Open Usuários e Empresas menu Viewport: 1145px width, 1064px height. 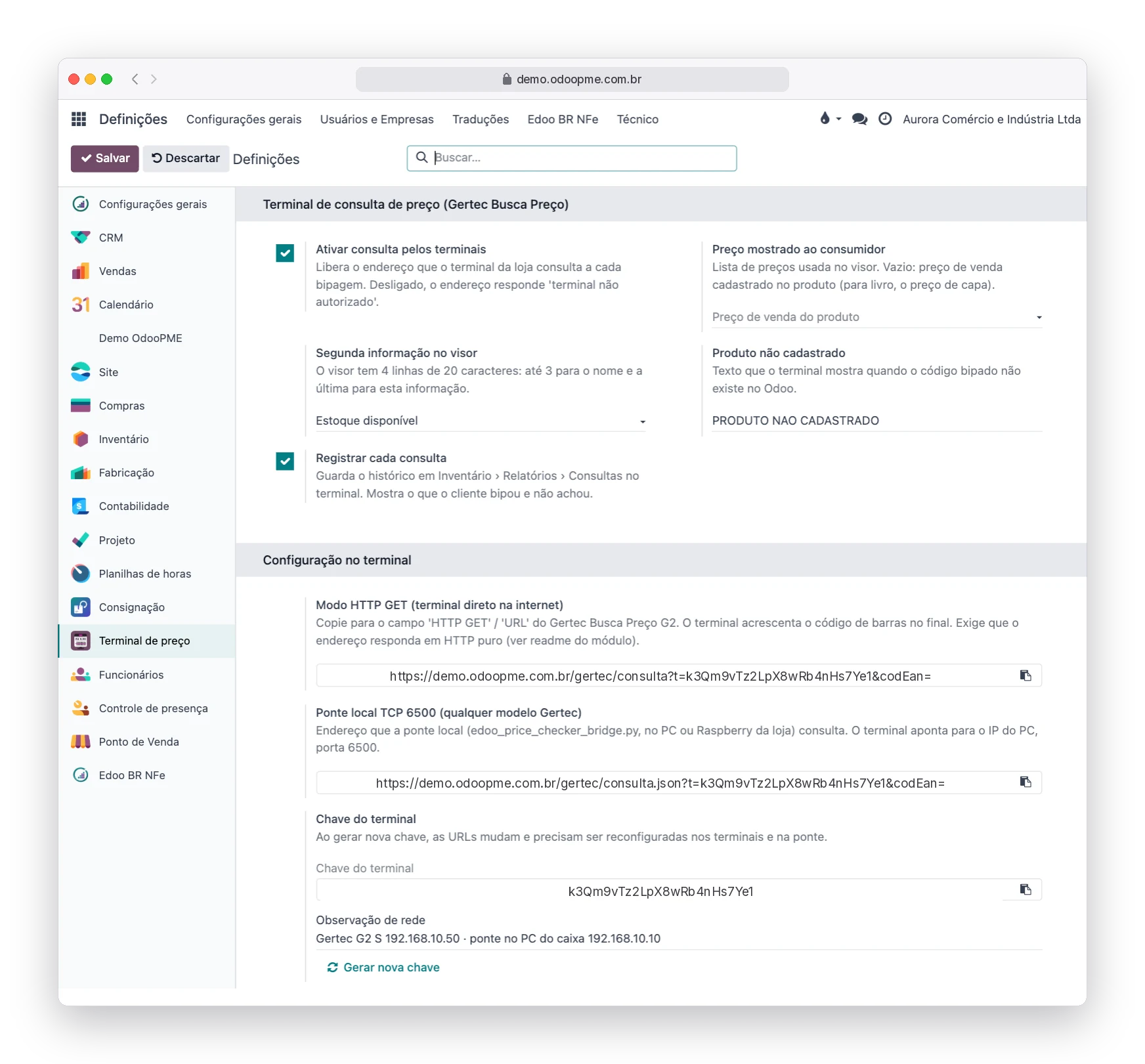click(377, 119)
